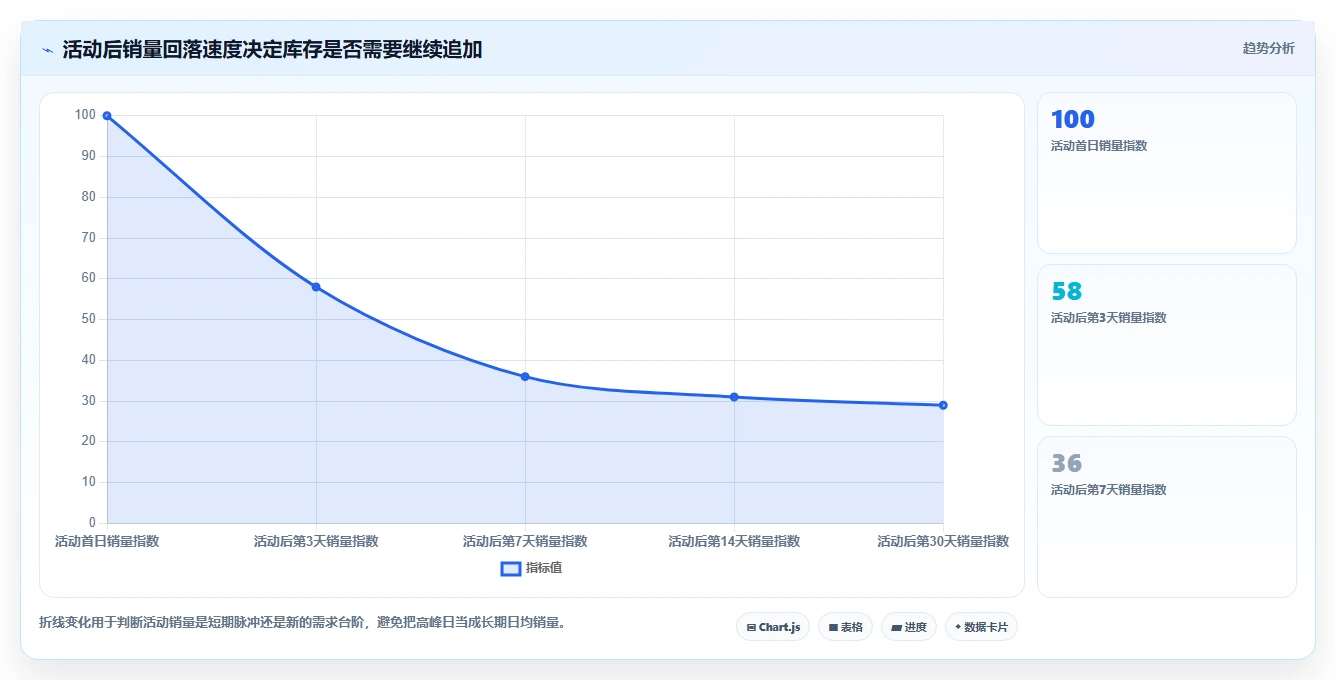Click the x-axis label 活动后第3天销量指数
The image size is (1336, 680).
coord(316,541)
